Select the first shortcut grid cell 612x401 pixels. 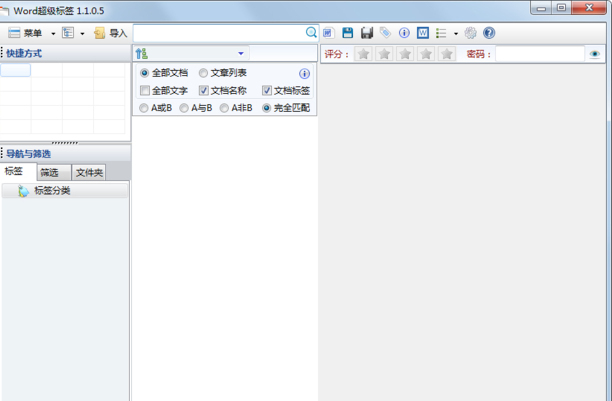tap(15, 70)
